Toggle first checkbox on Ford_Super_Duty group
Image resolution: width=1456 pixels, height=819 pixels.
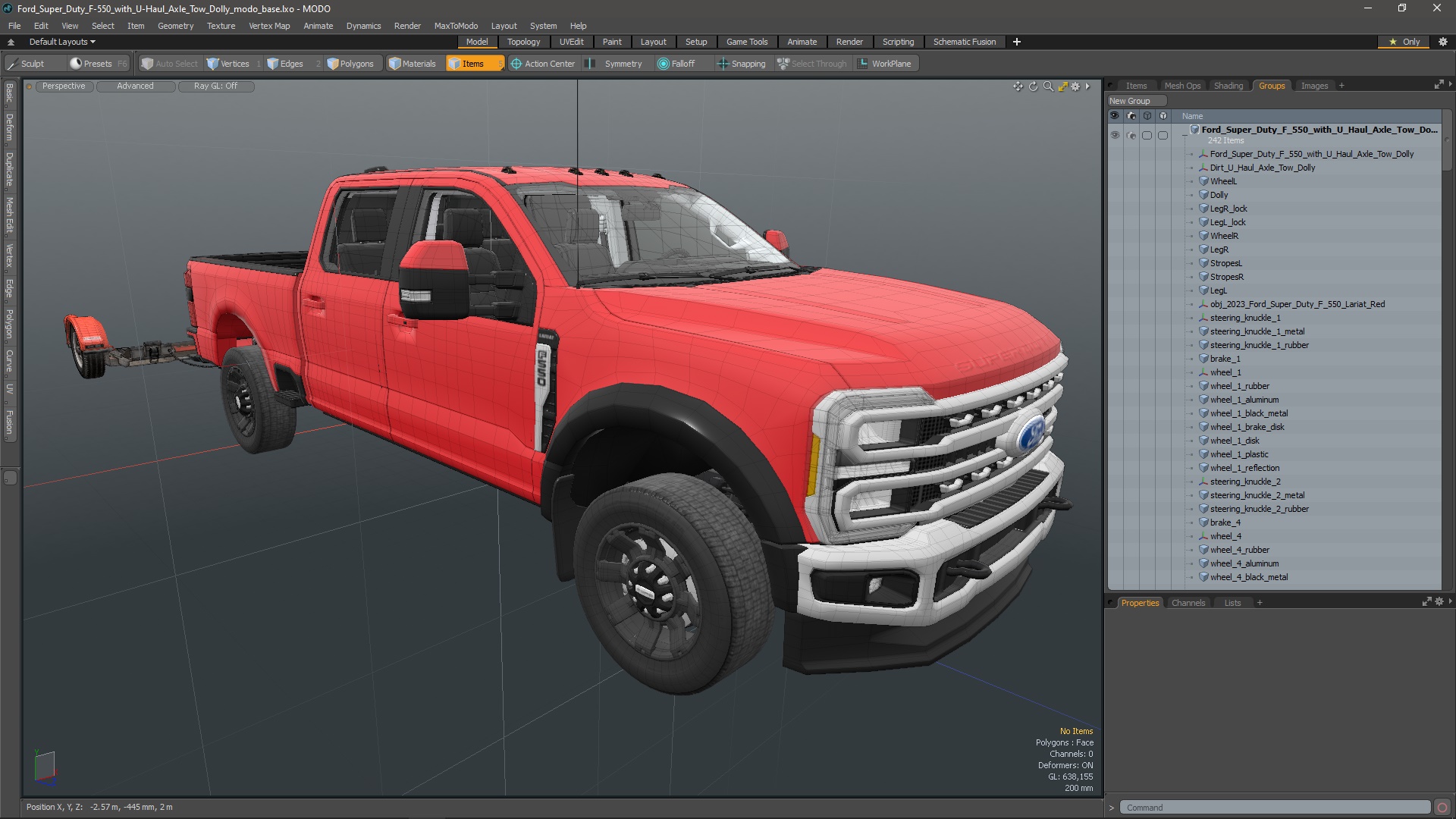pos(1147,135)
